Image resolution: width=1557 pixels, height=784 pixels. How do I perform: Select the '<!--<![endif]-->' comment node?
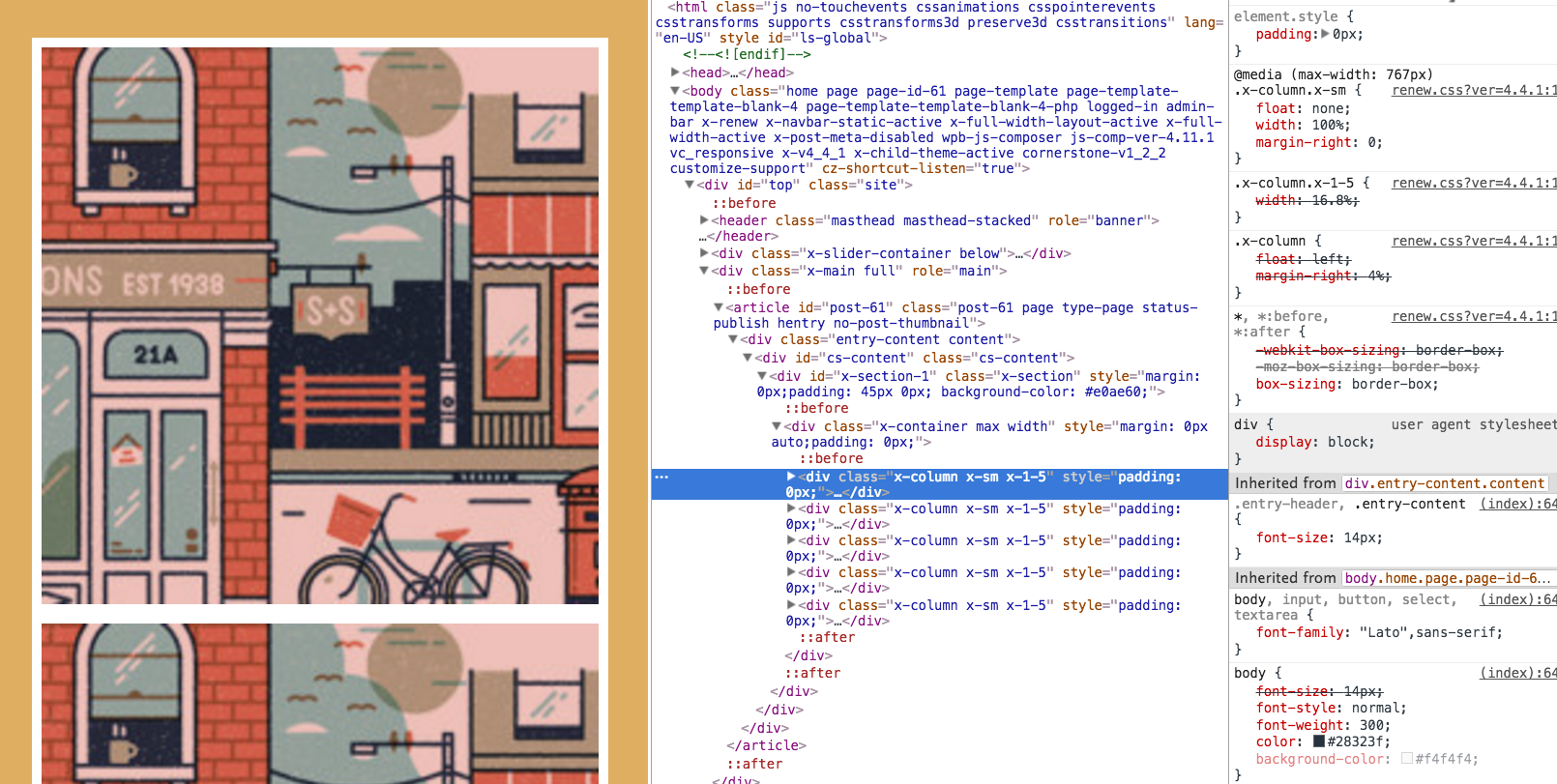(x=747, y=54)
